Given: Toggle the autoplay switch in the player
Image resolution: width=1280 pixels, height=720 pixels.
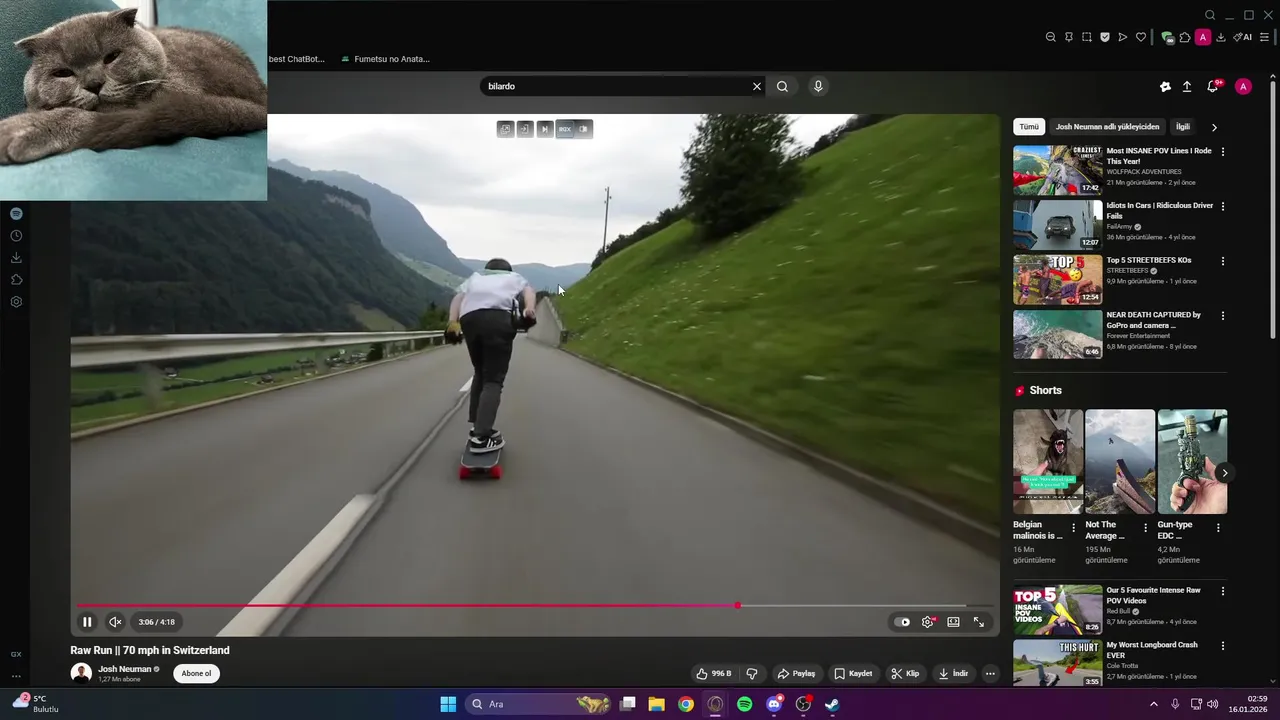Looking at the screenshot, I should click(x=903, y=622).
